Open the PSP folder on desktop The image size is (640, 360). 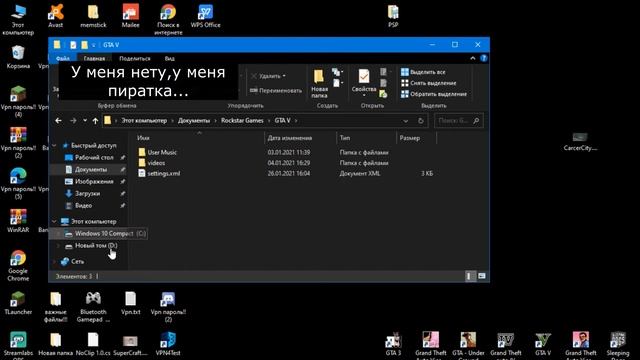(x=393, y=16)
